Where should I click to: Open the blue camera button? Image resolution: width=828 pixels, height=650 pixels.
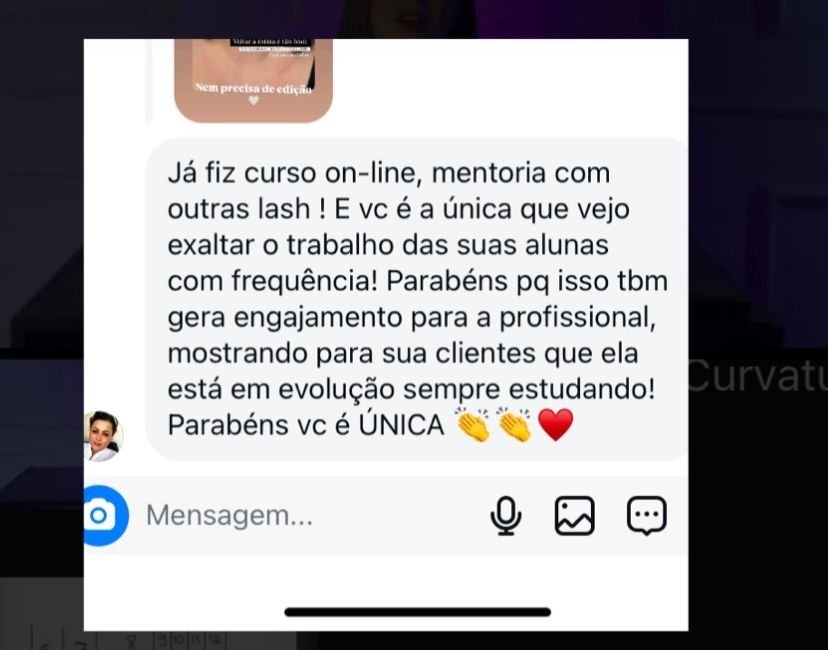coord(106,515)
